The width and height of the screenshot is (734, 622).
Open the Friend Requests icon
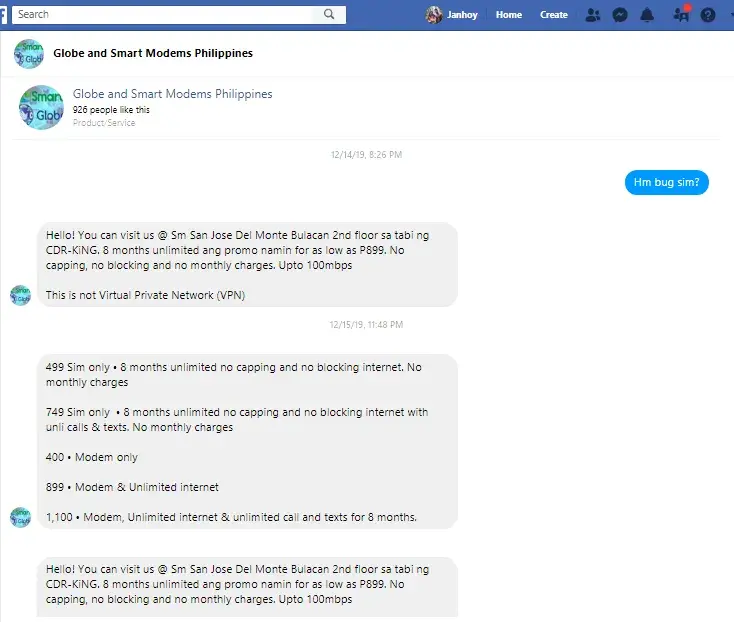(593, 15)
